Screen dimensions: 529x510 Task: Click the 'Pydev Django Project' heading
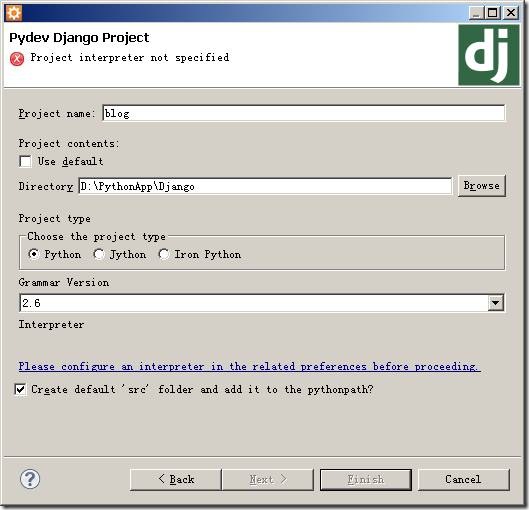(x=79, y=38)
